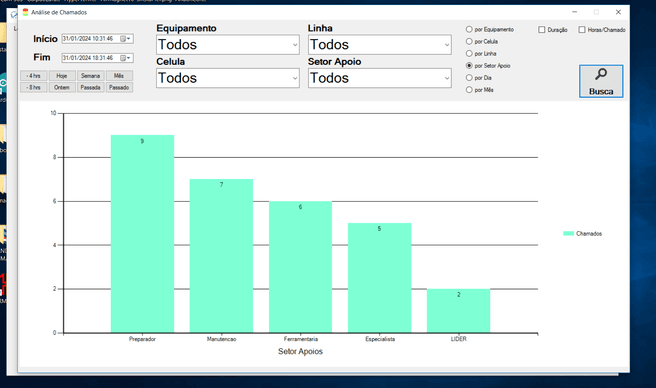The height and width of the screenshot is (388, 656).
Task: Click the Chamados legend color swatch
Action: [x=569, y=234]
